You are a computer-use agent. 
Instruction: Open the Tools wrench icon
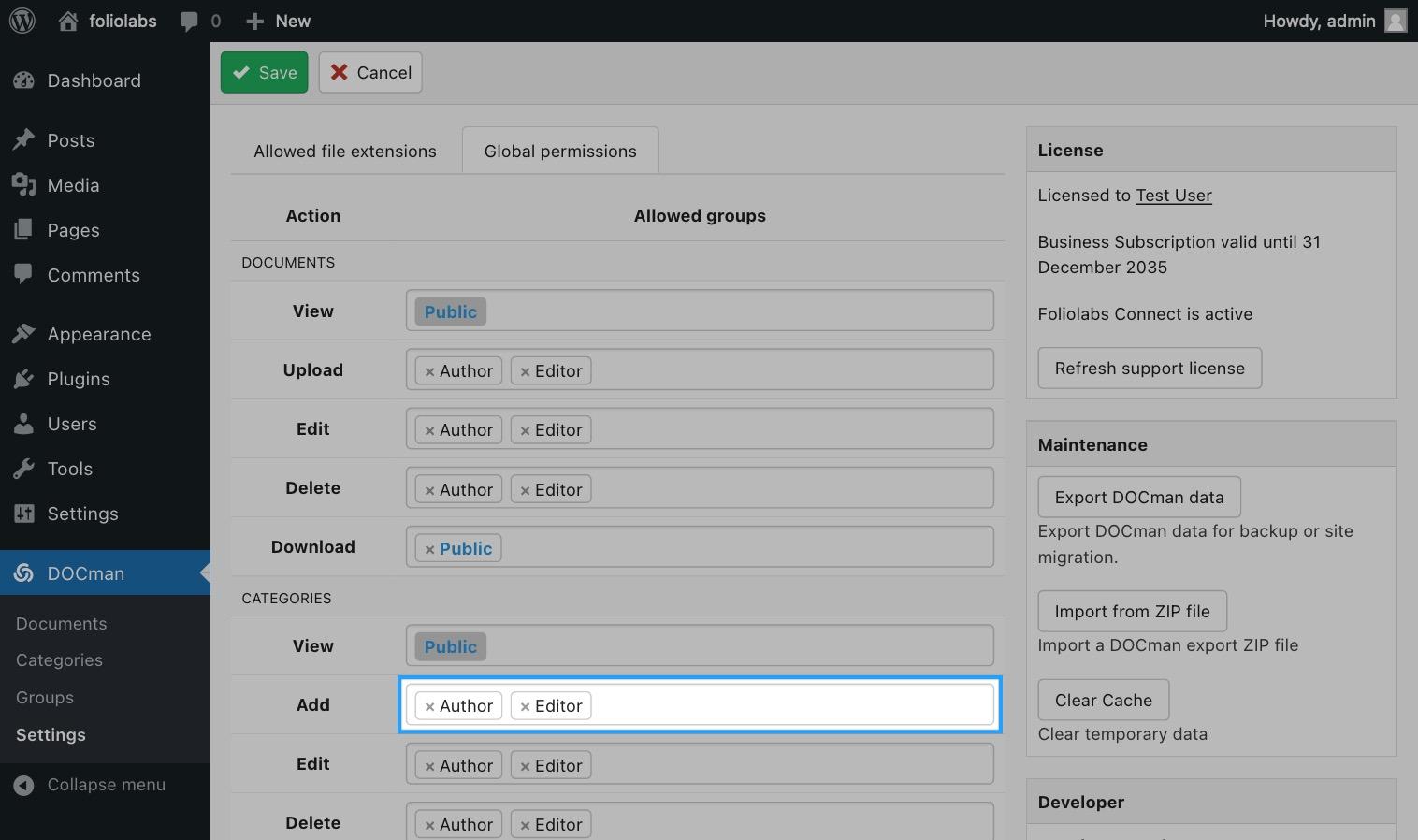pos(23,469)
